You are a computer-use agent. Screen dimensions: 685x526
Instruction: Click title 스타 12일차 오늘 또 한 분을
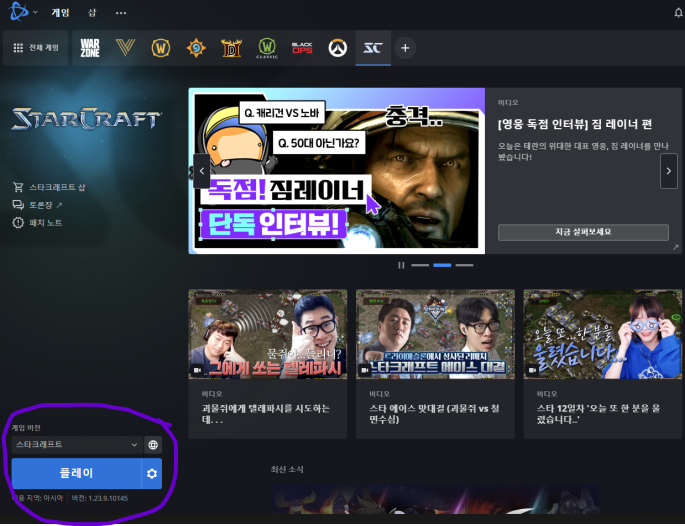tap(598, 414)
